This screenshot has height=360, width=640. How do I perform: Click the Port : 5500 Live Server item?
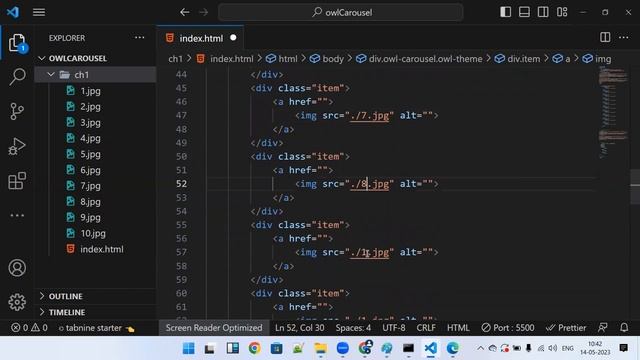(x=508, y=328)
